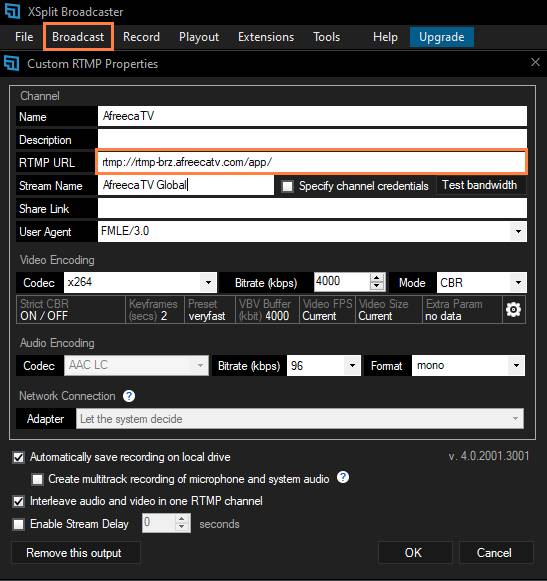Screen dimensions: 547x581
Task: Open the Record menu
Action: pyautogui.click(x=141, y=37)
